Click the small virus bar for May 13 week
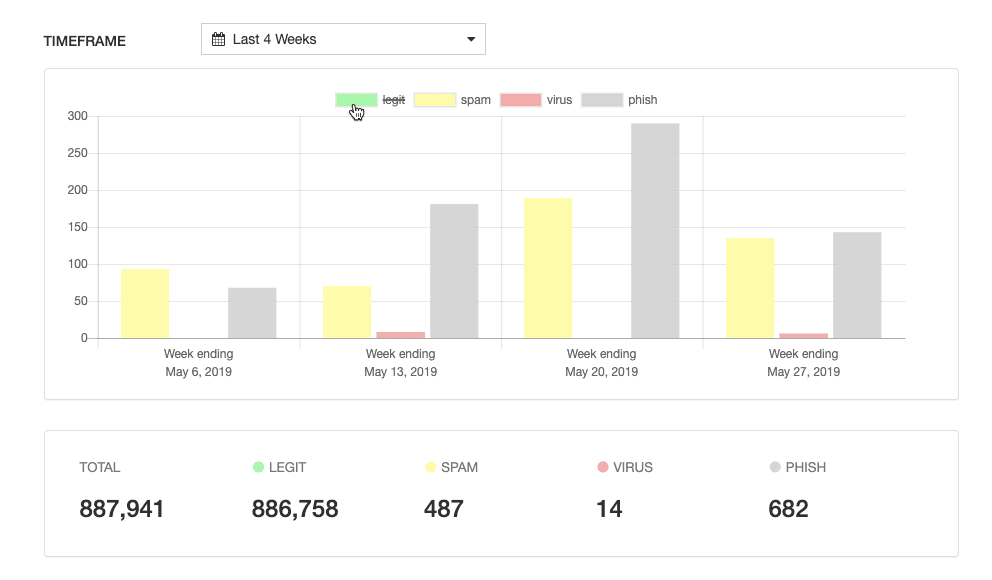 click(x=400, y=335)
